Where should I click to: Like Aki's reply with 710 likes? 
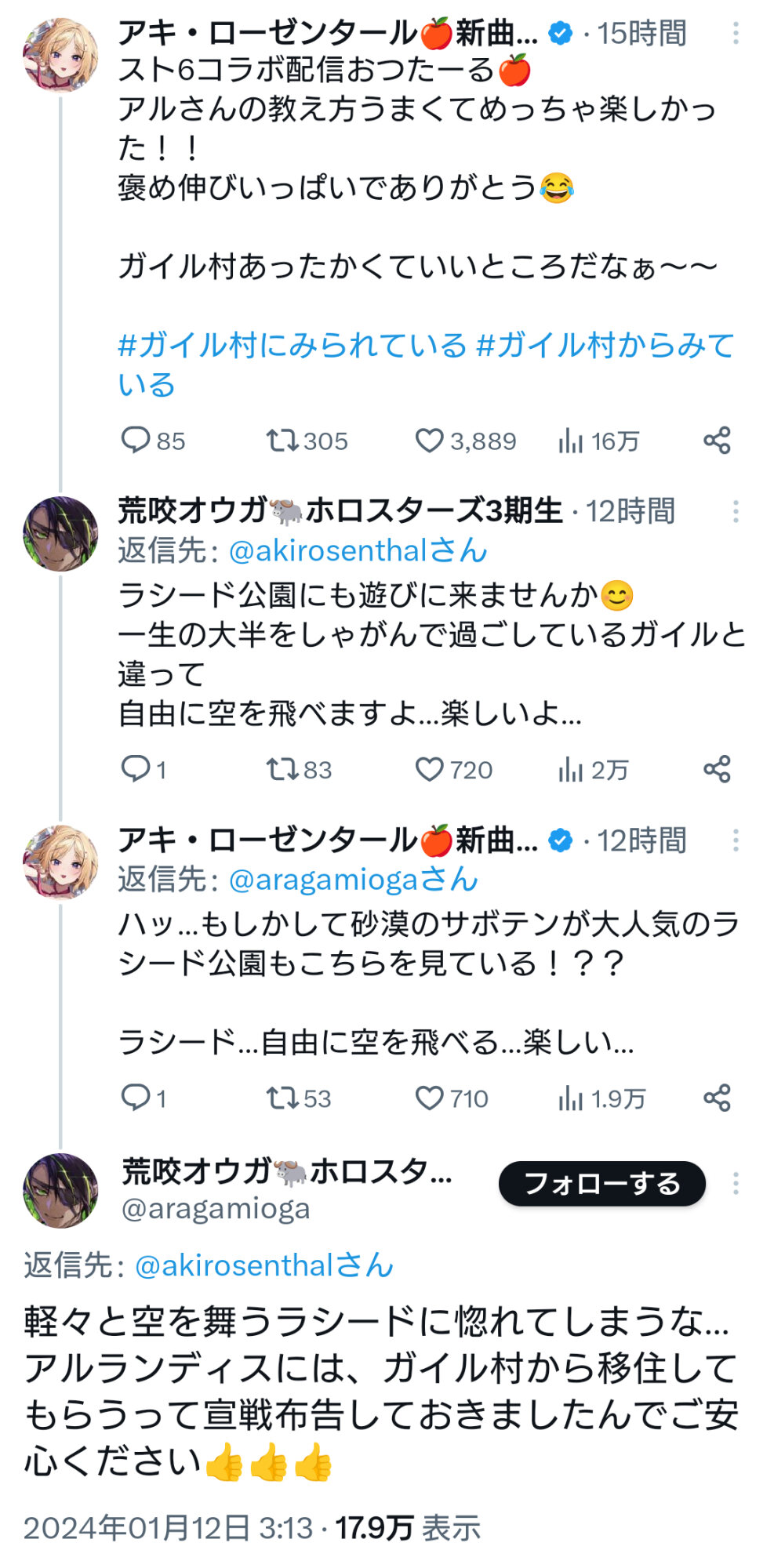click(429, 1098)
